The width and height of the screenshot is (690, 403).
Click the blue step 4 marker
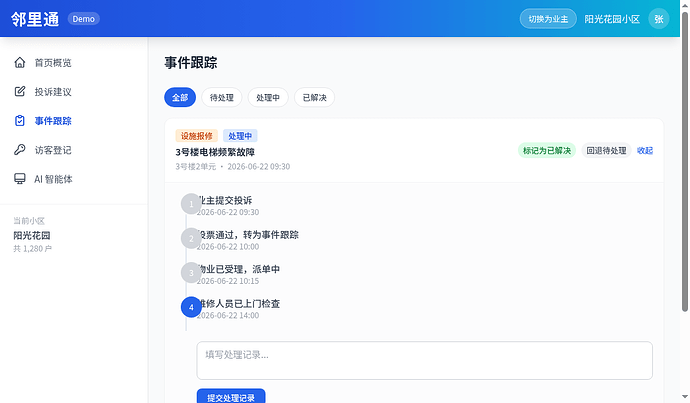[x=191, y=307]
